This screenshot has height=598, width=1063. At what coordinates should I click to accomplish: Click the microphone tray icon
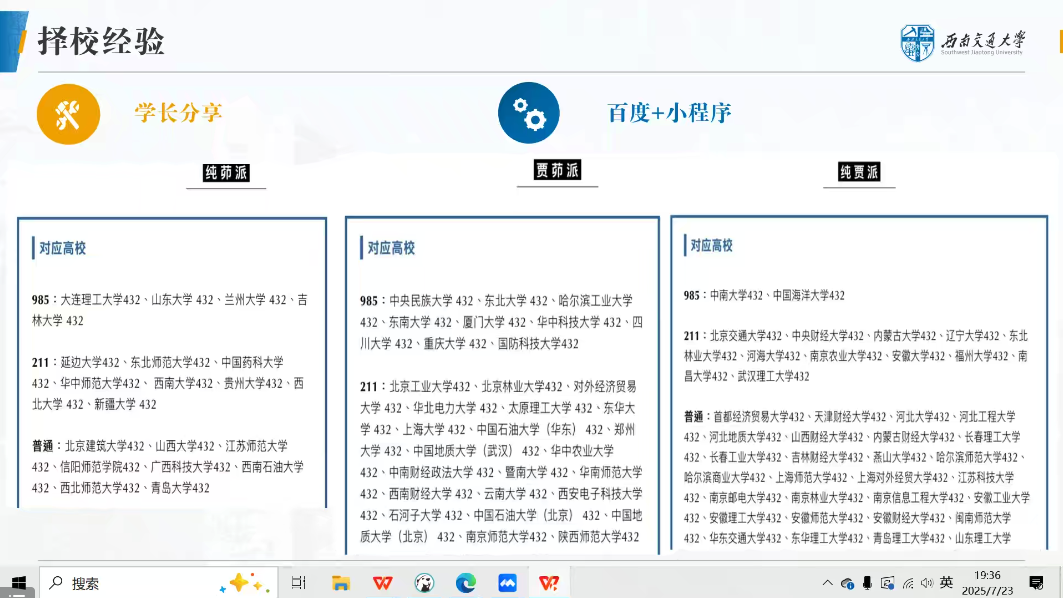(x=867, y=583)
